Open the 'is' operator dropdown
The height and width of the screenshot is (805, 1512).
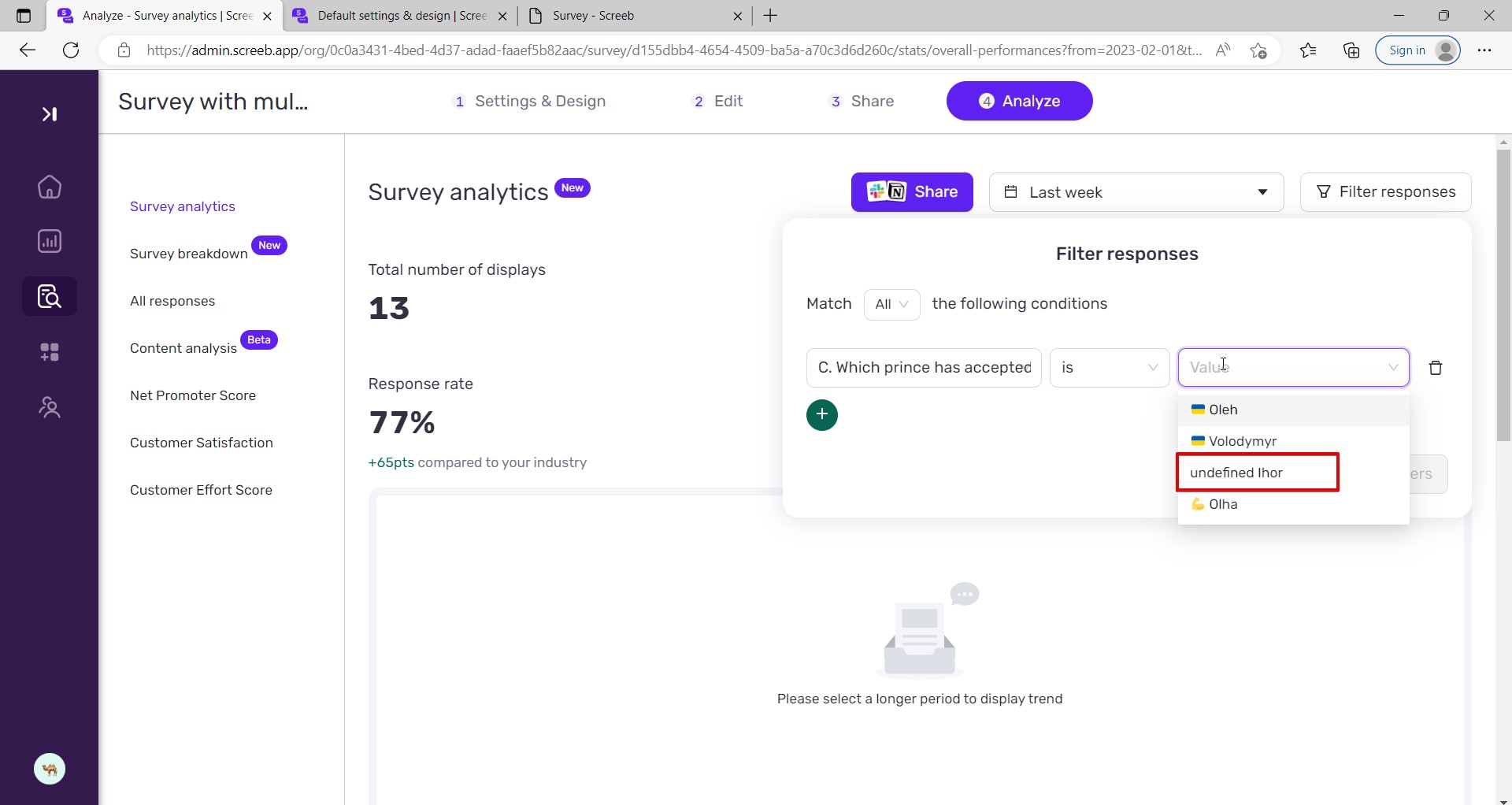pyautogui.click(x=1110, y=368)
